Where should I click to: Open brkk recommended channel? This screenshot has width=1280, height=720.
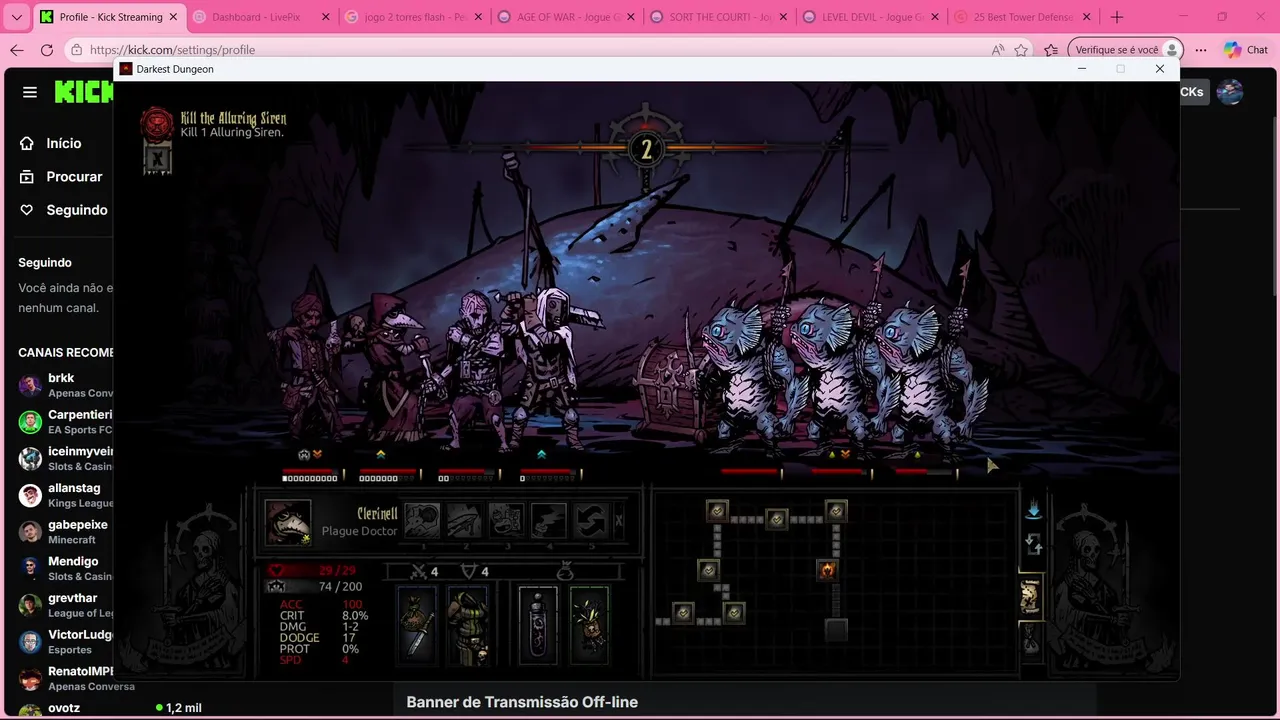pos(63,385)
